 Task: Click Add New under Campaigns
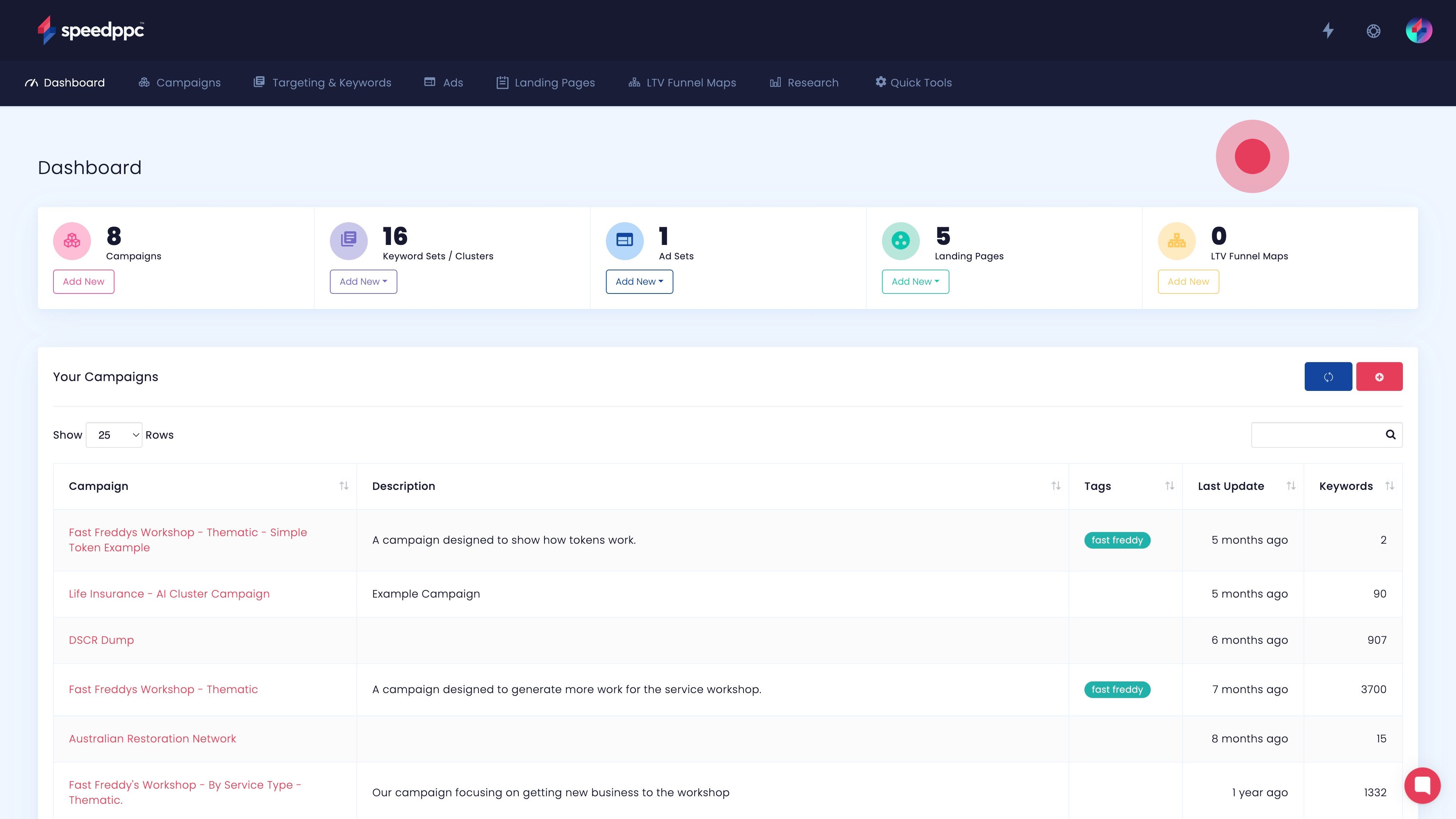point(84,281)
